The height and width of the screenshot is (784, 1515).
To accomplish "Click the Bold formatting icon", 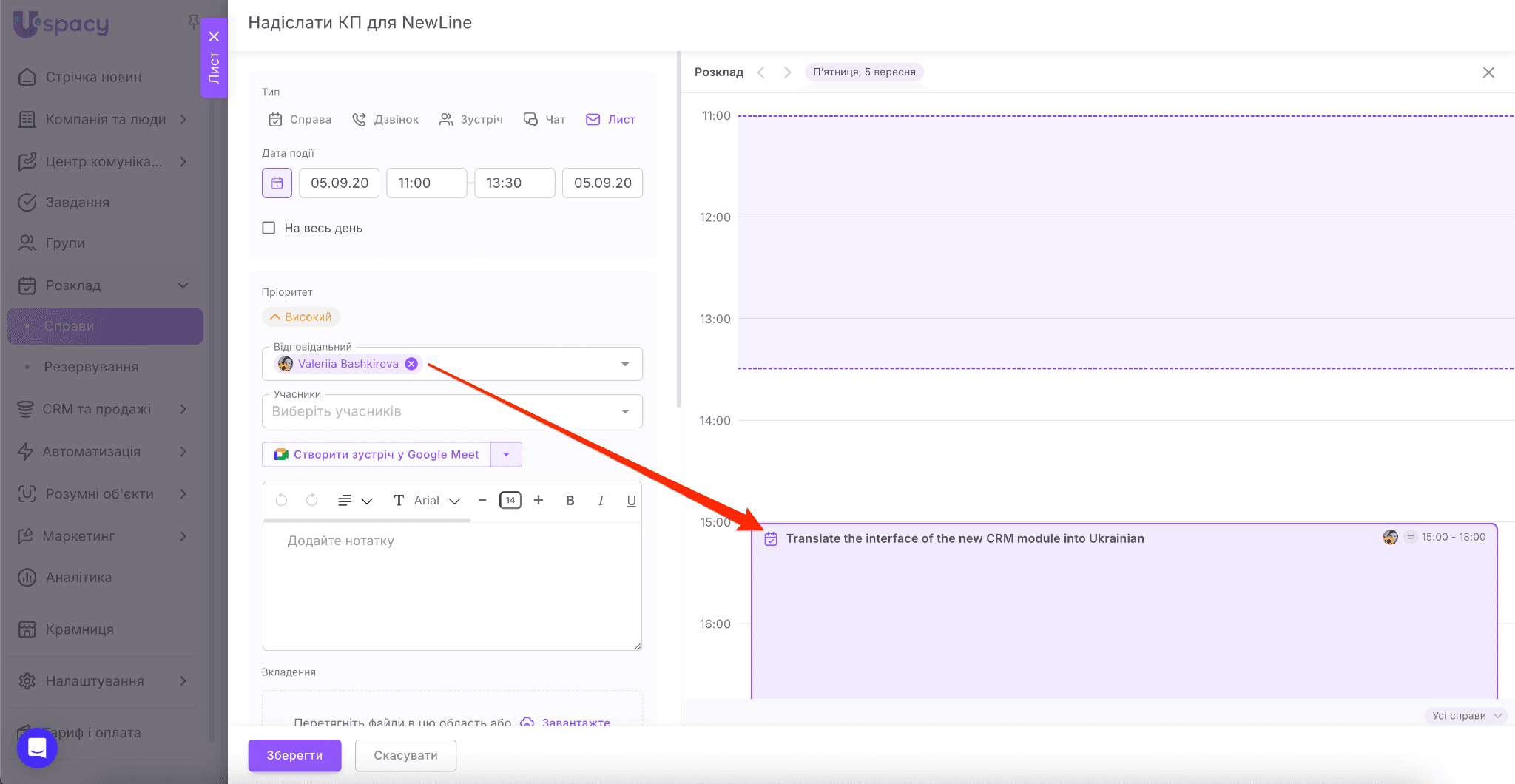I will (x=570, y=501).
